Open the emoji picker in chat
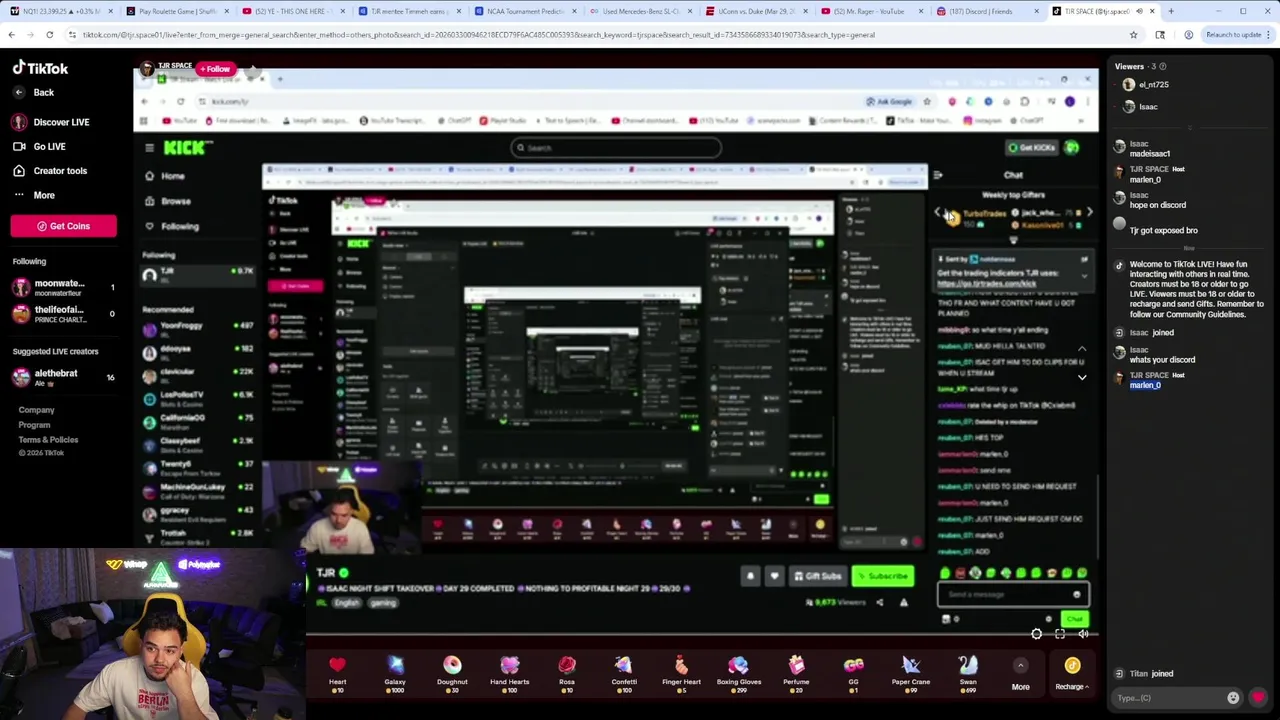Viewport: 1280px width, 720px height. 1233,698
